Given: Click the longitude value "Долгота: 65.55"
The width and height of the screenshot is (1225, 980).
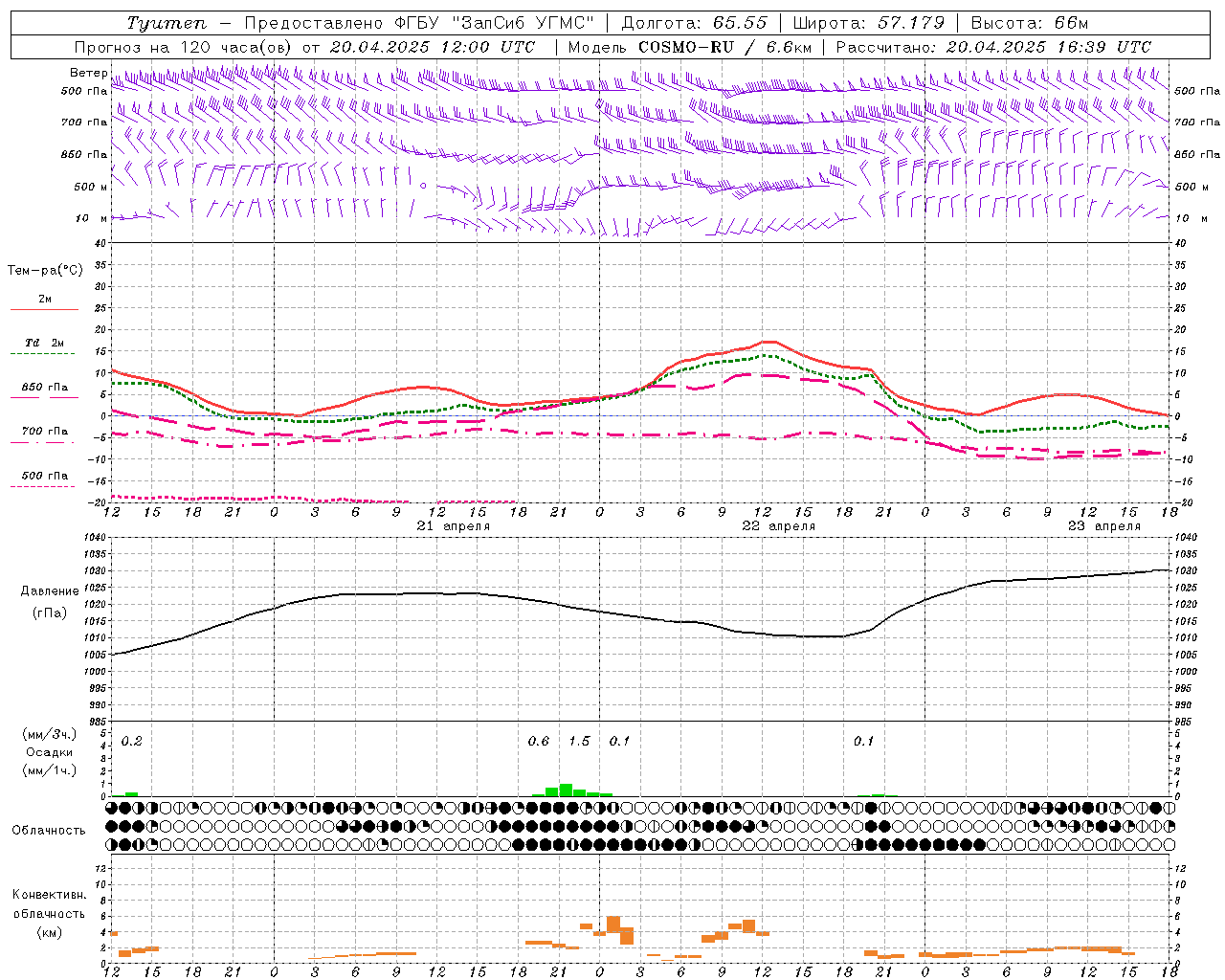Looking at the screenshot, I should [694, 23].
